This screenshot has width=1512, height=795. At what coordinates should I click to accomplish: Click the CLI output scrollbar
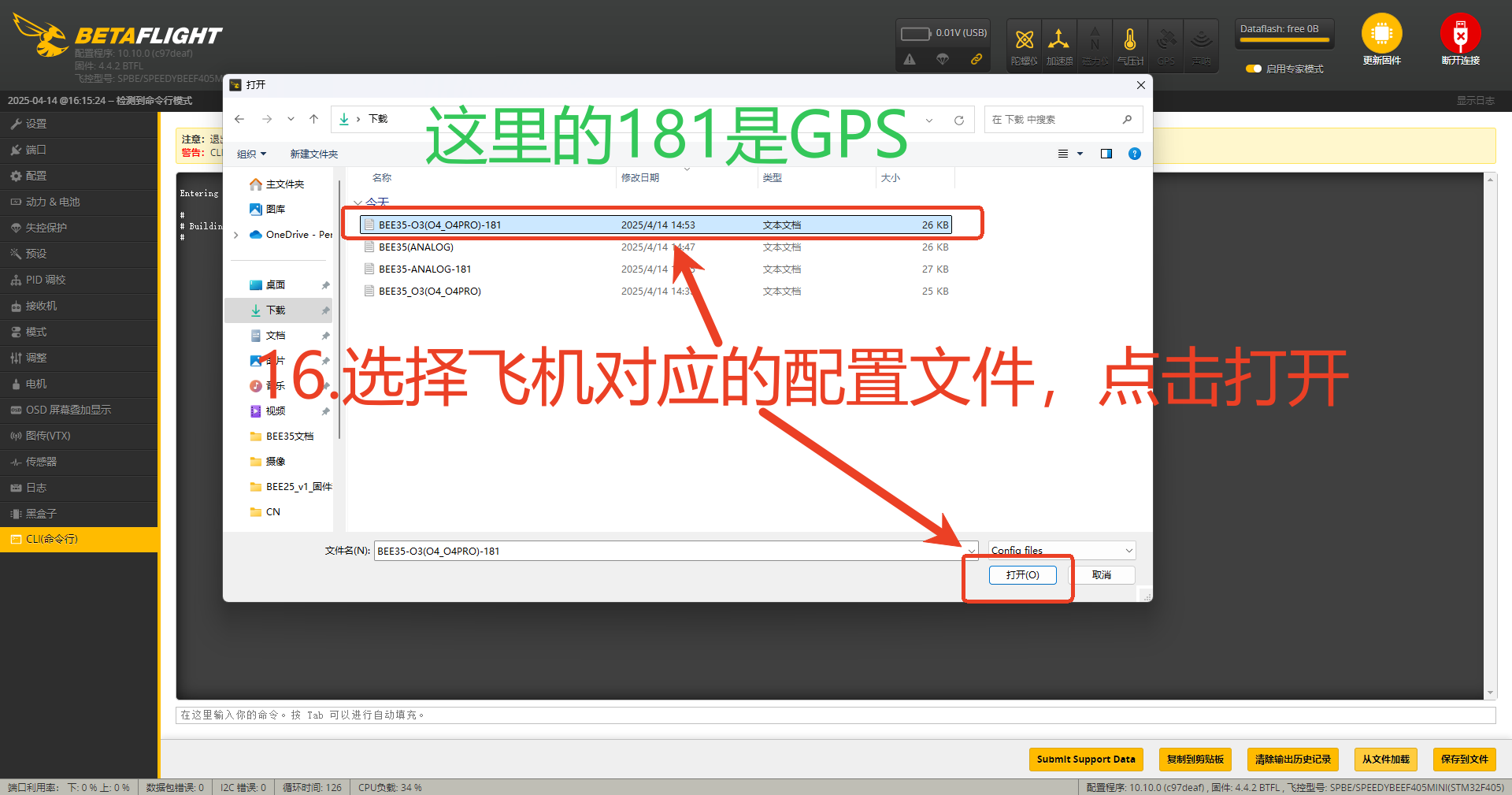point(1490,437)
